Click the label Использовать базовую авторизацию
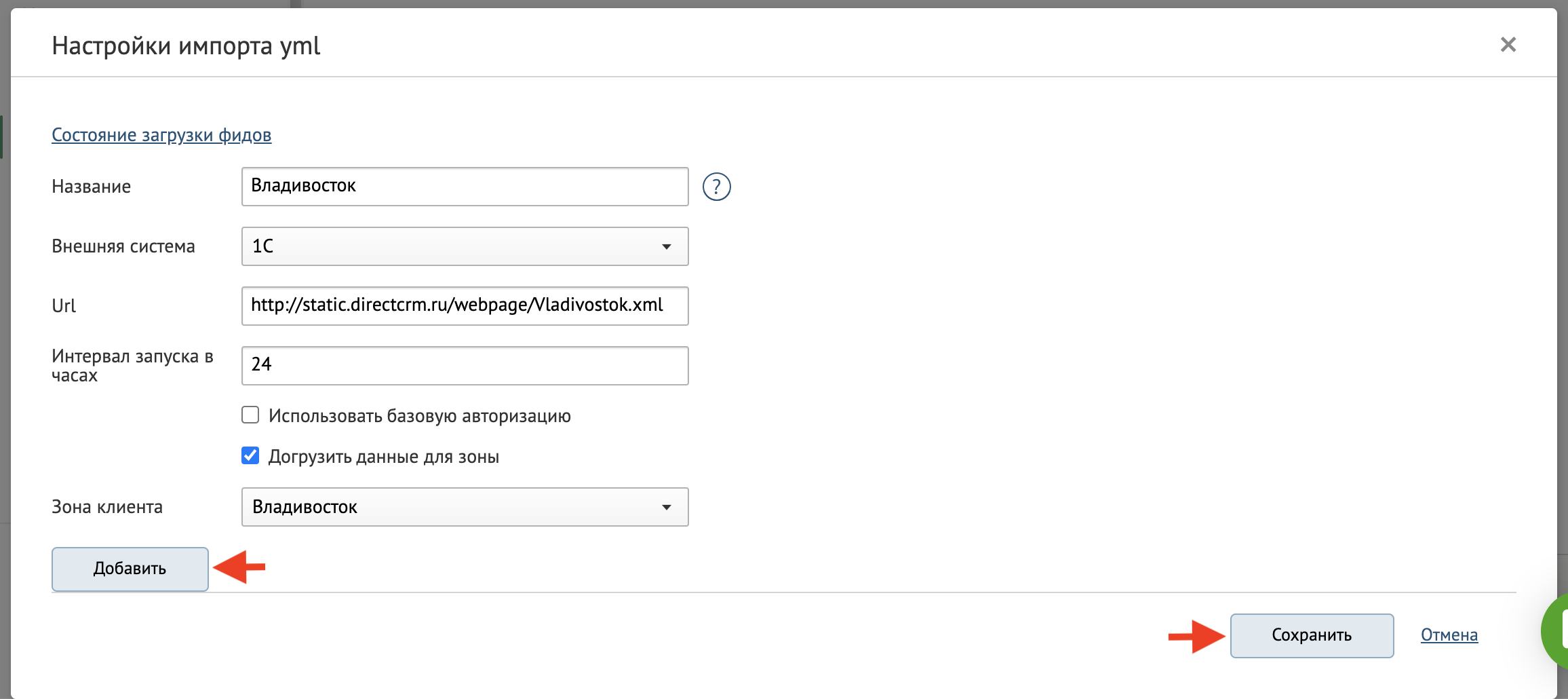1568x699 pixels. click(x=420, y=416)
